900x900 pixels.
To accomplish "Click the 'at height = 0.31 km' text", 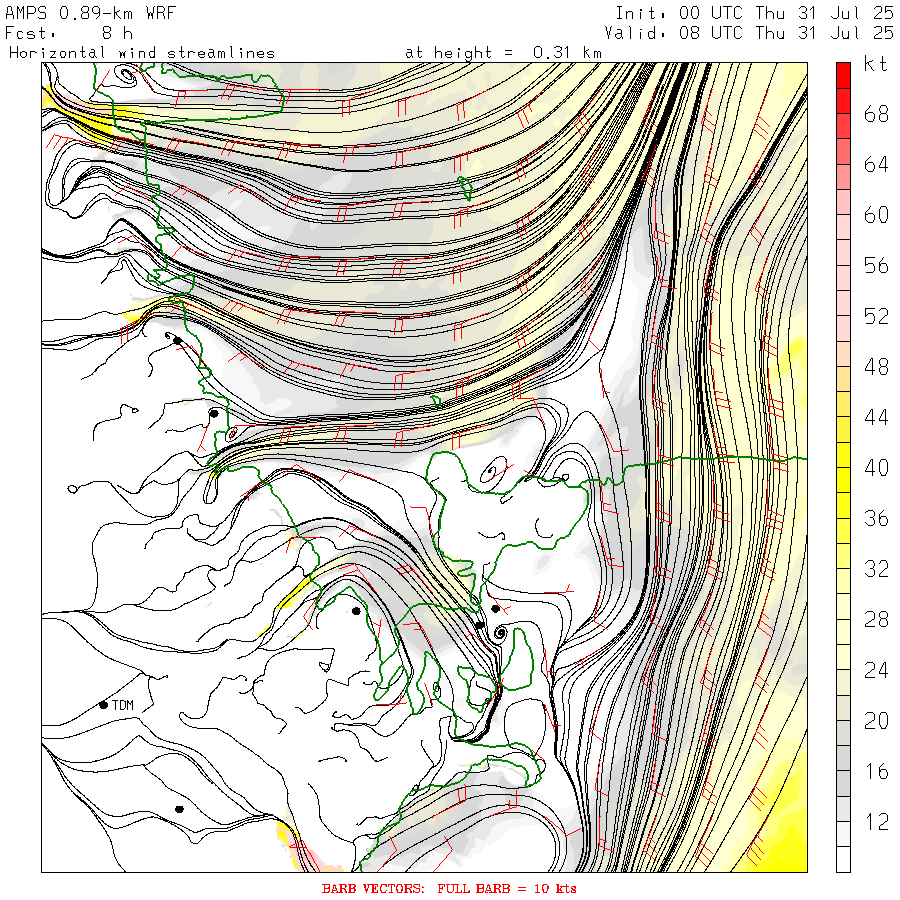I will [503, 53].
